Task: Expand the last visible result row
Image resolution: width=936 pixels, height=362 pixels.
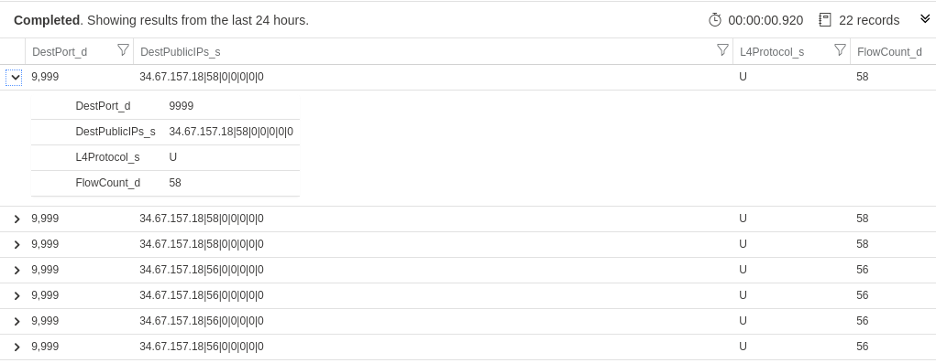Action: click(x=17, y=347)
